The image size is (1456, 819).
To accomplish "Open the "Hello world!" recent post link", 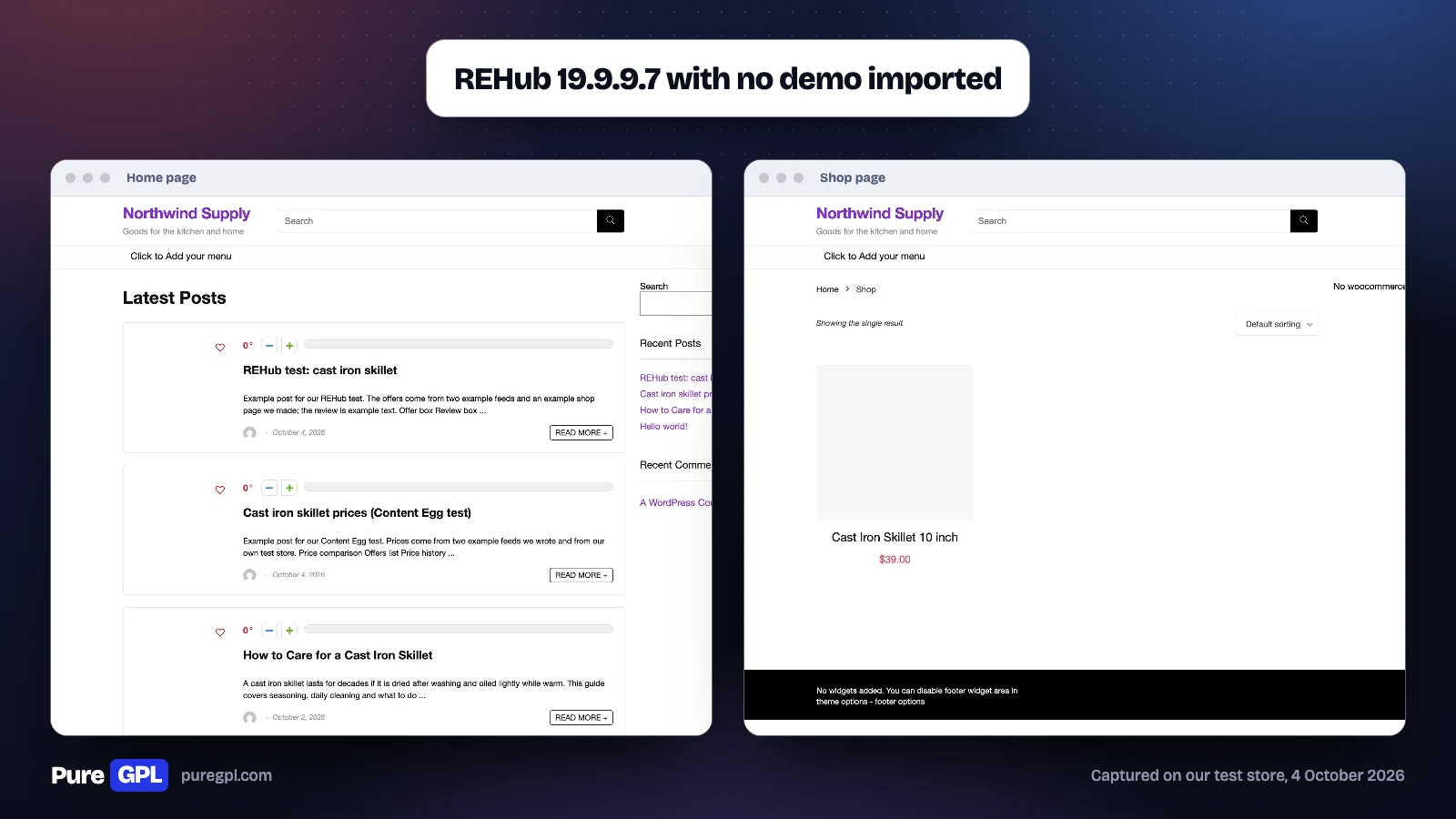I will coord(663,427).
